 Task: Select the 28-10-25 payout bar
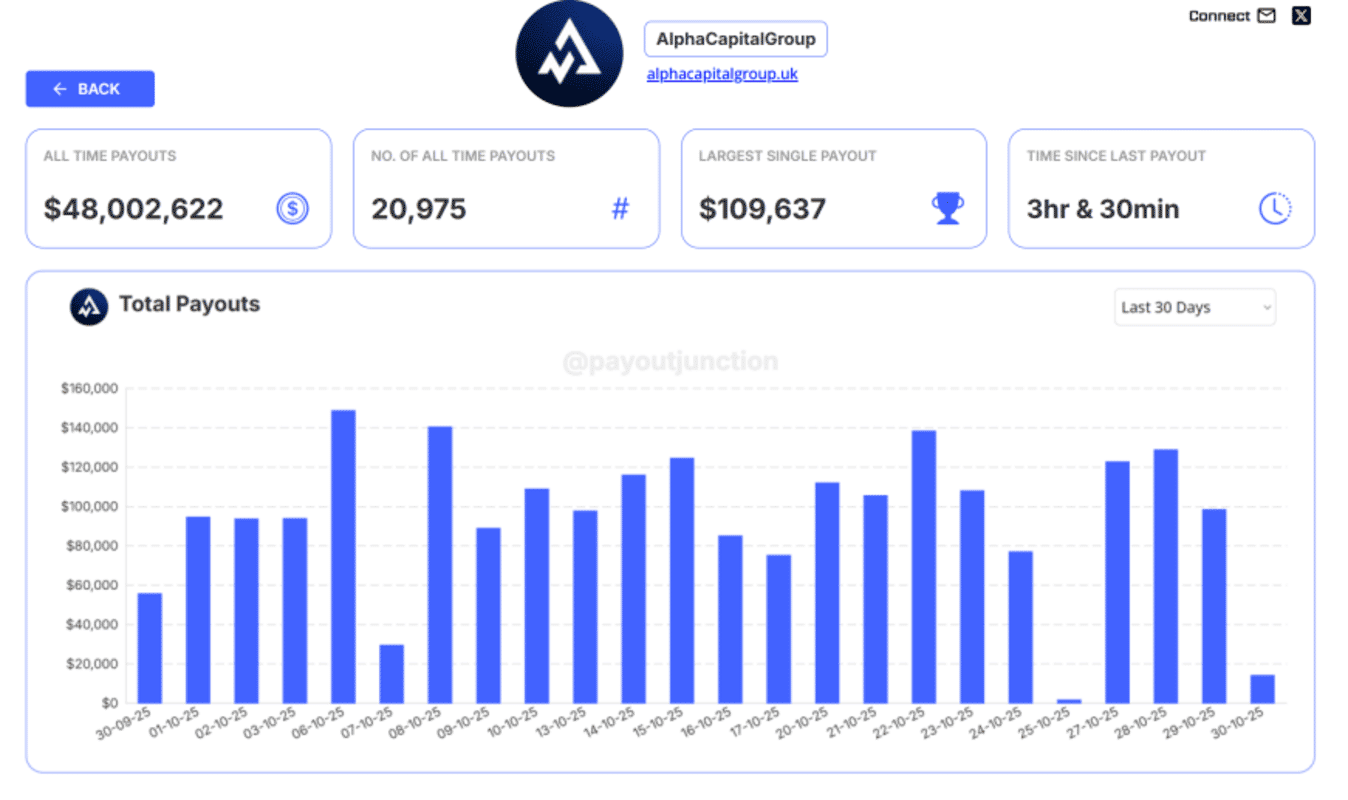[x=1166, y=577]
